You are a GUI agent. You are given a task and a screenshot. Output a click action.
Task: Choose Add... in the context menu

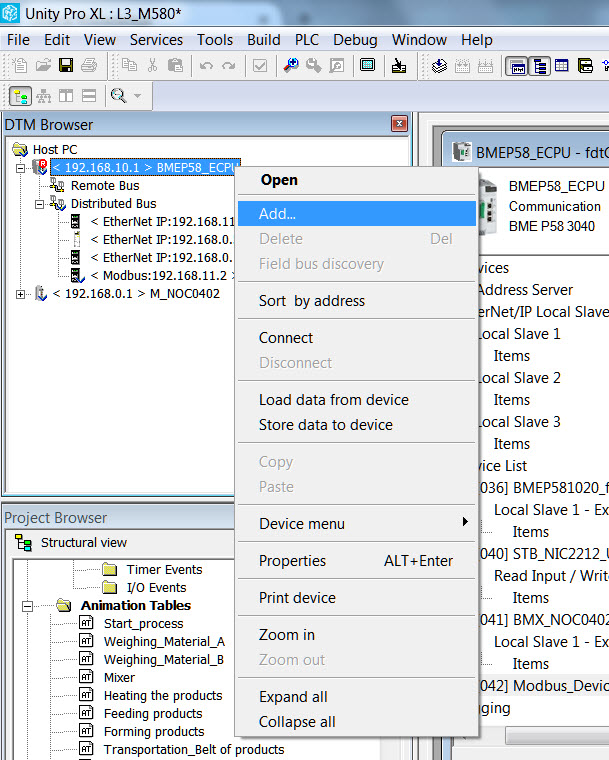[x=357, y=214]
